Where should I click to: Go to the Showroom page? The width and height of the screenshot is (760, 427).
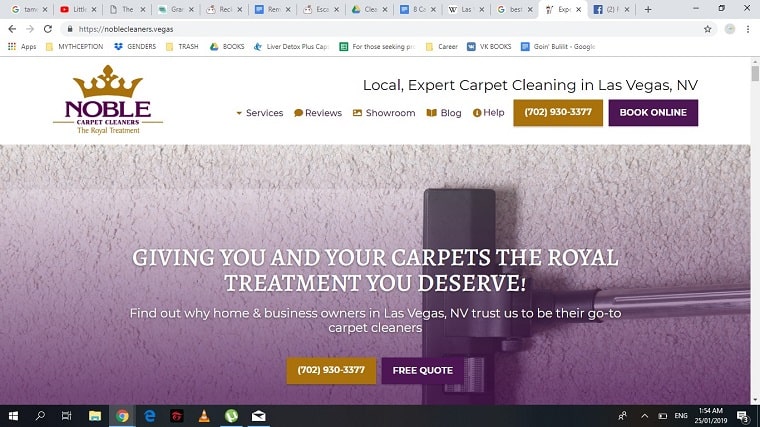[x=384, y=113]
